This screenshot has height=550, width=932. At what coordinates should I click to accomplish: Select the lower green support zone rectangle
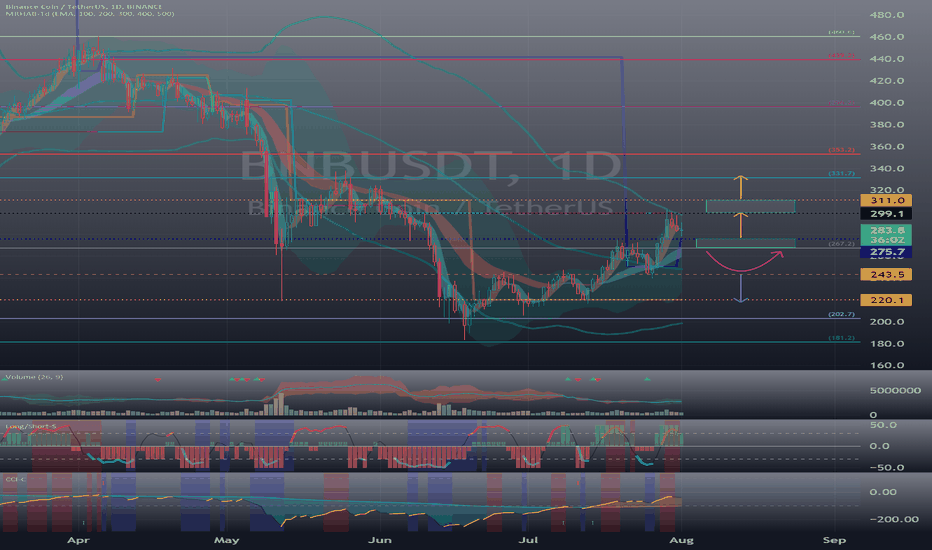(745, 243)
